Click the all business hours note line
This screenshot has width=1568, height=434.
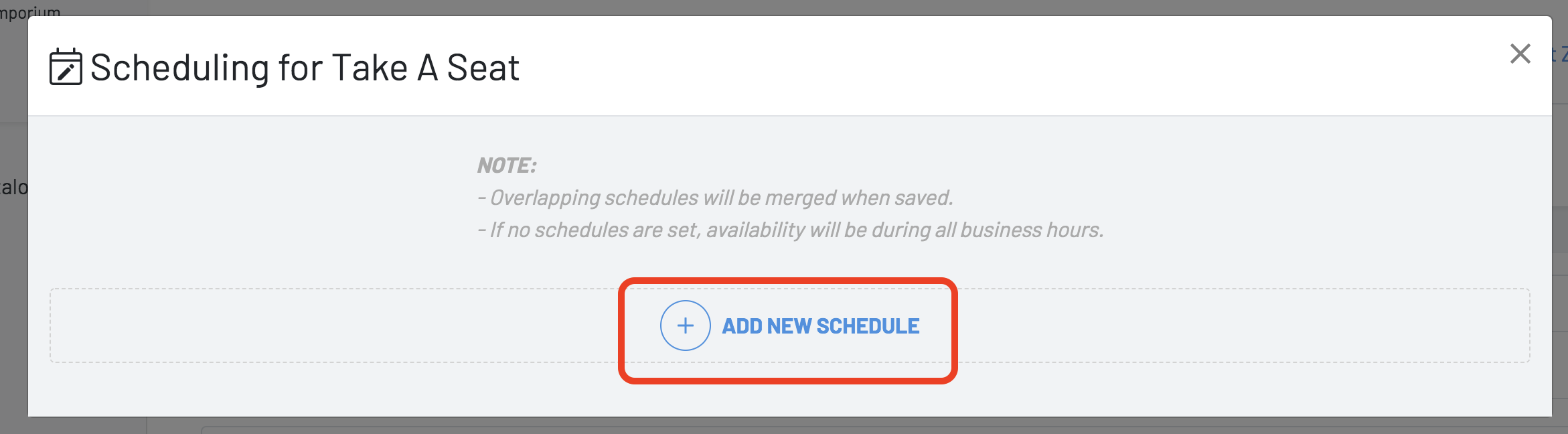click(790, 230)
